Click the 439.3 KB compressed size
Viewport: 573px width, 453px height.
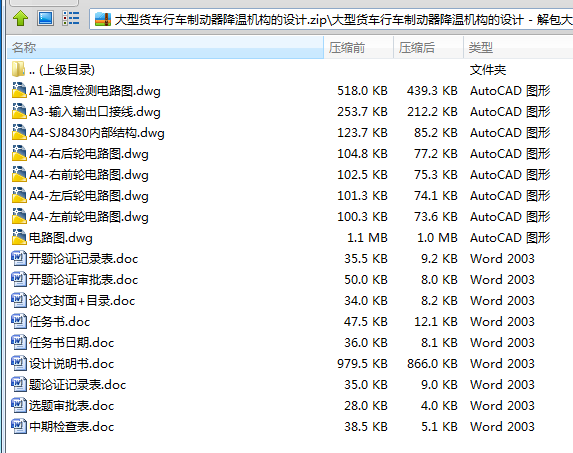click(432, 91)
